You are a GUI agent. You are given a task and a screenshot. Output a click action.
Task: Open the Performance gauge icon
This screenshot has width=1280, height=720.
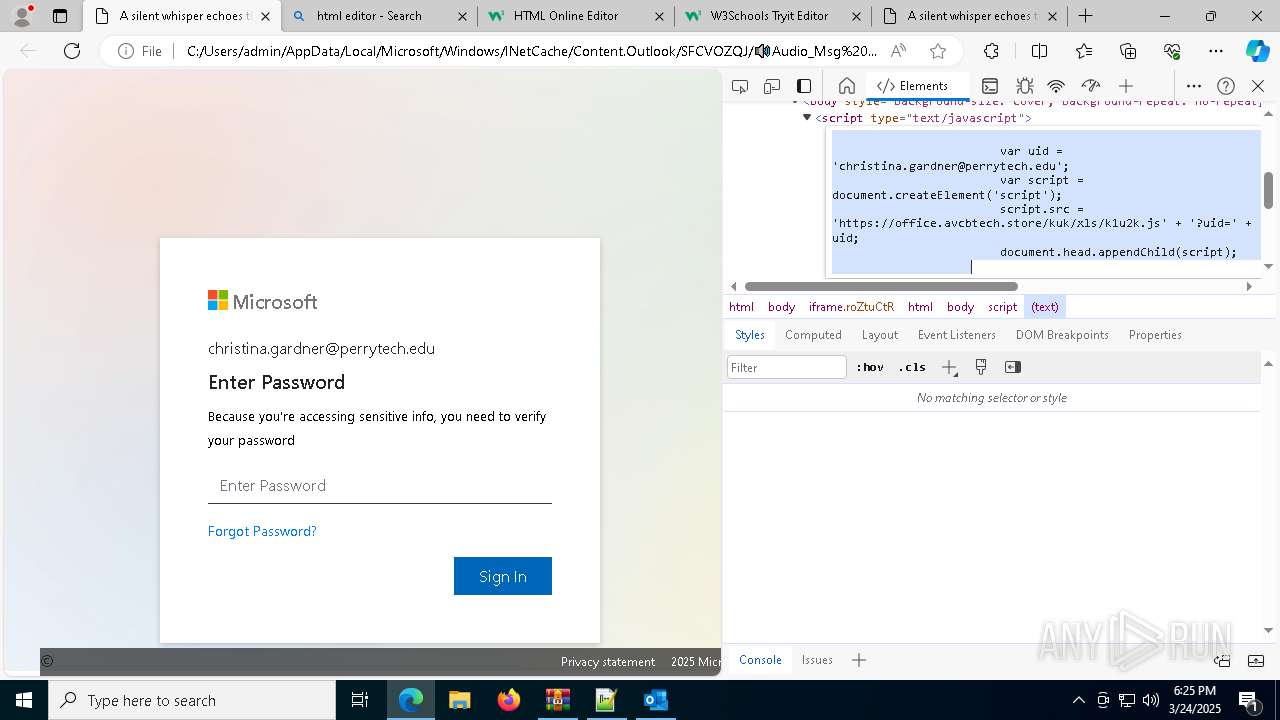pos(1091,86)
